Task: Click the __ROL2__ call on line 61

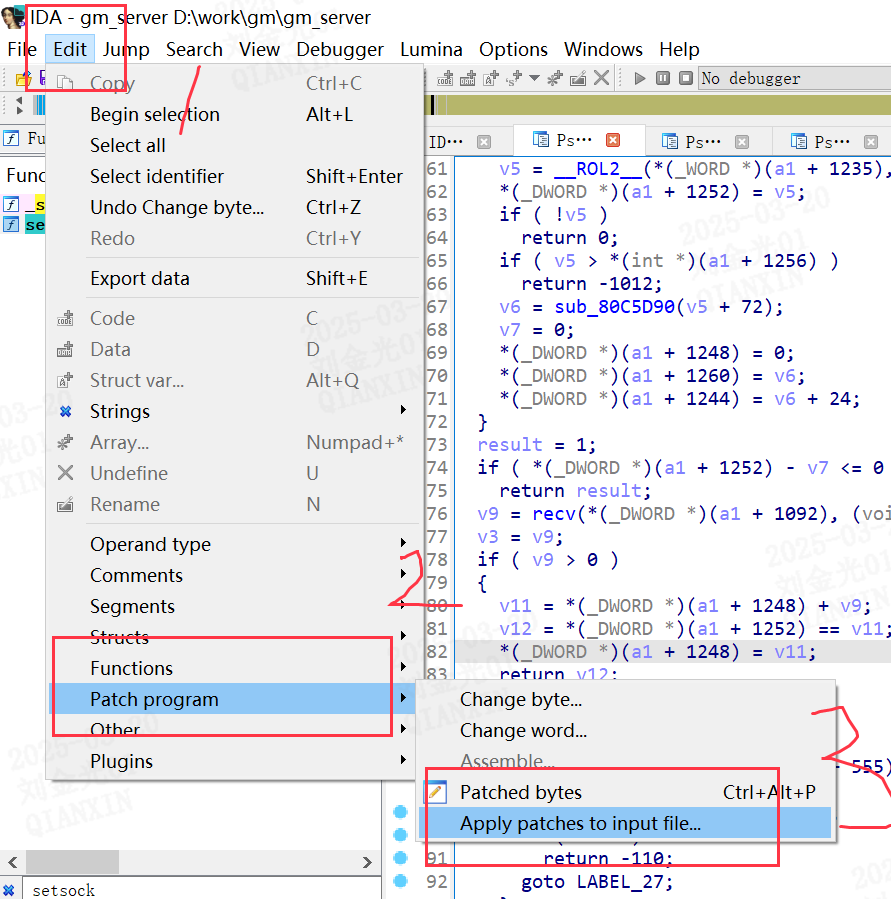Action: point(598,169)
